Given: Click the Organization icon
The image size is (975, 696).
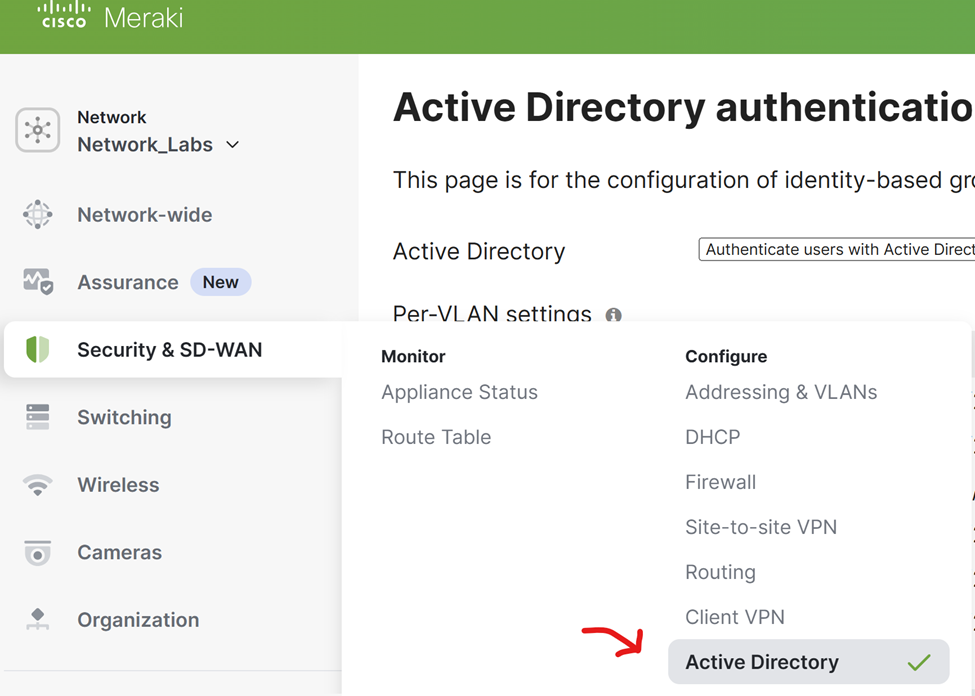Looking at the screenshot, I should pos(38,619).
